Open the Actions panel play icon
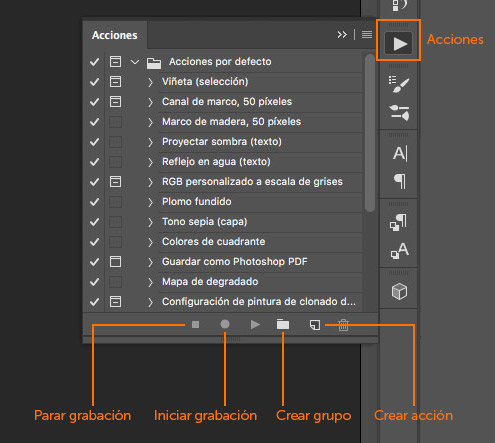495x443 pixels. coord(399,43)
